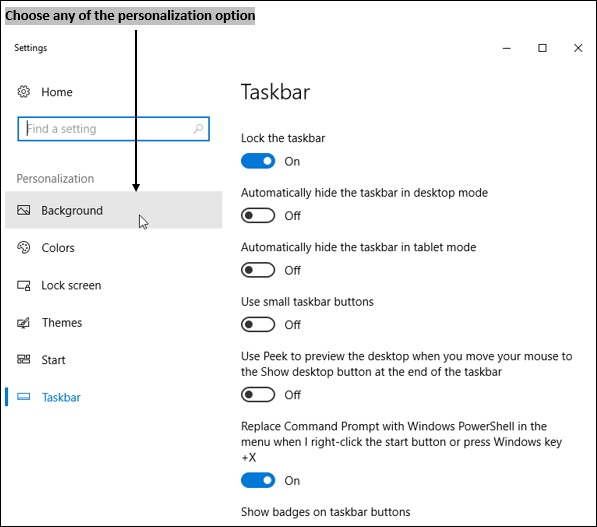Open the Colors personalization page
The width and height of the screenshot is (597, 527).
pyautogui.click(x=113, y=248)
